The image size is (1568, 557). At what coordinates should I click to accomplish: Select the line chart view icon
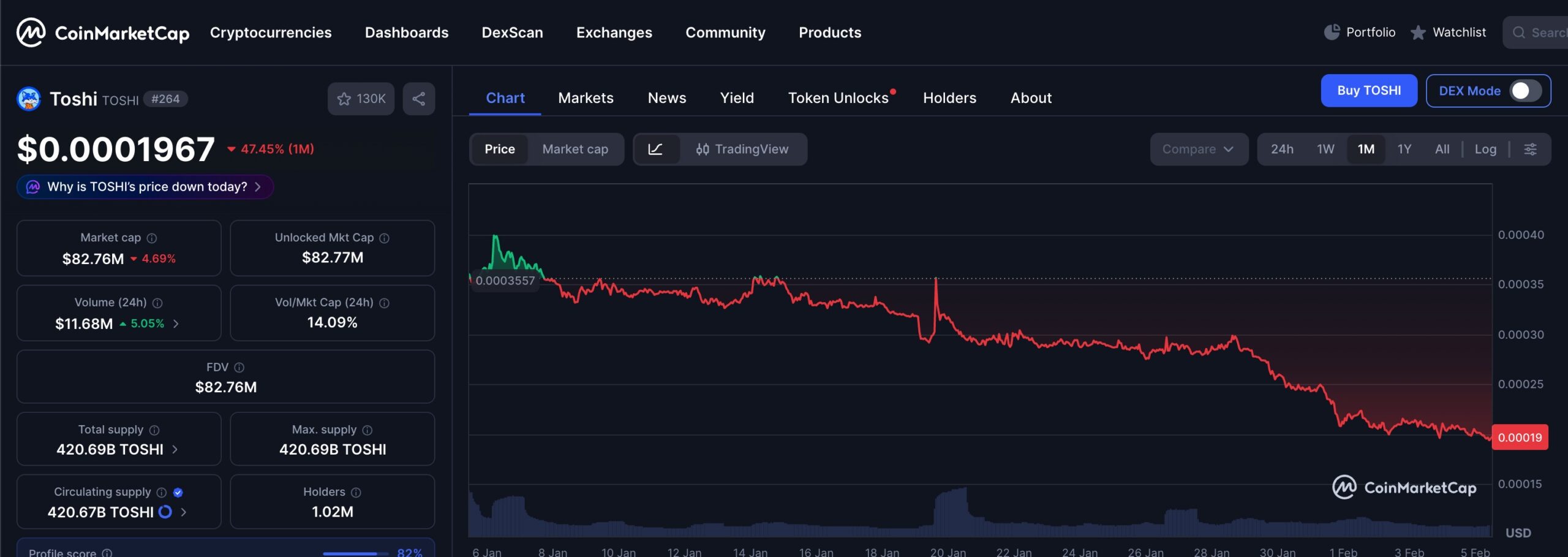coord(655,149)
